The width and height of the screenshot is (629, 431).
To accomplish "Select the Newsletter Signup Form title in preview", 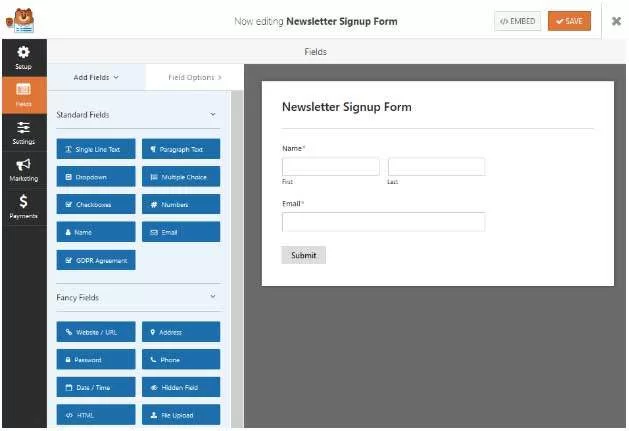I will point(347,107).
